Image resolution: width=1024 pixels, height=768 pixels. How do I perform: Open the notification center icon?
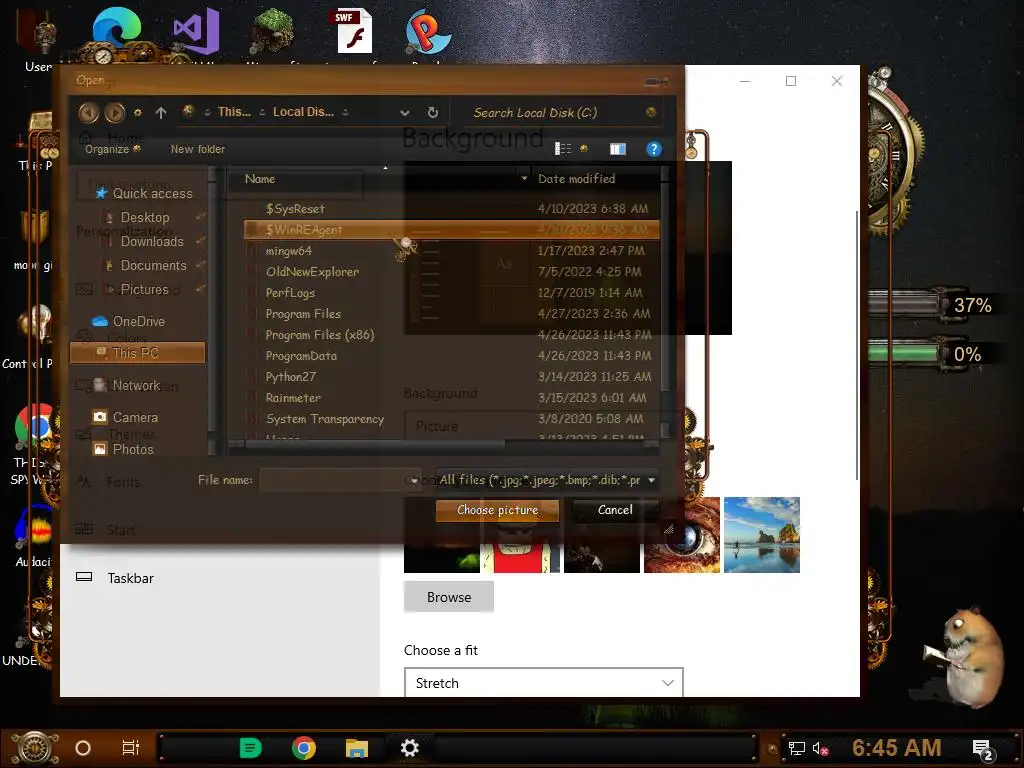click(x=983, y=750)
